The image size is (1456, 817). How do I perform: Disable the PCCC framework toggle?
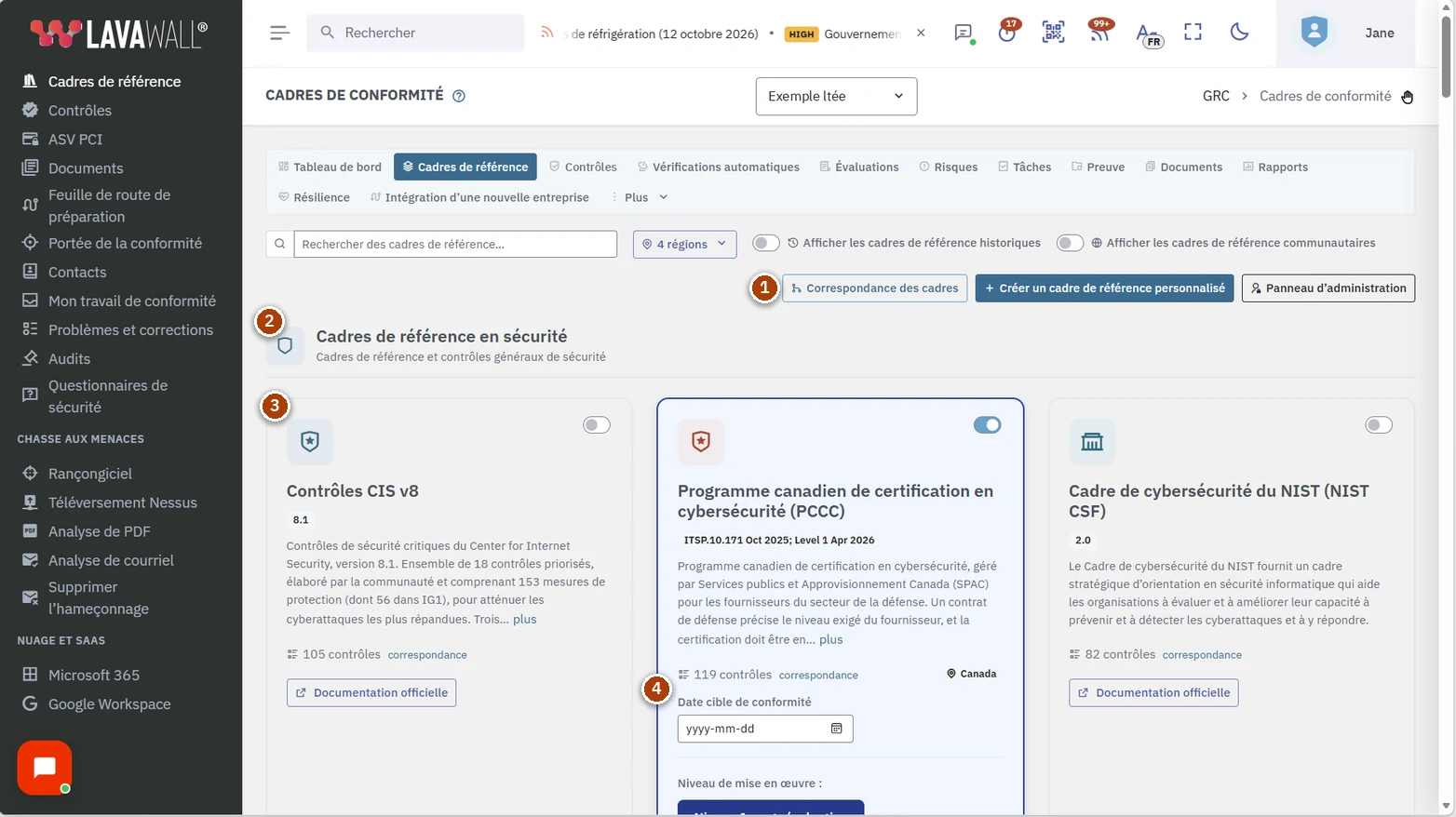(987, 425)
